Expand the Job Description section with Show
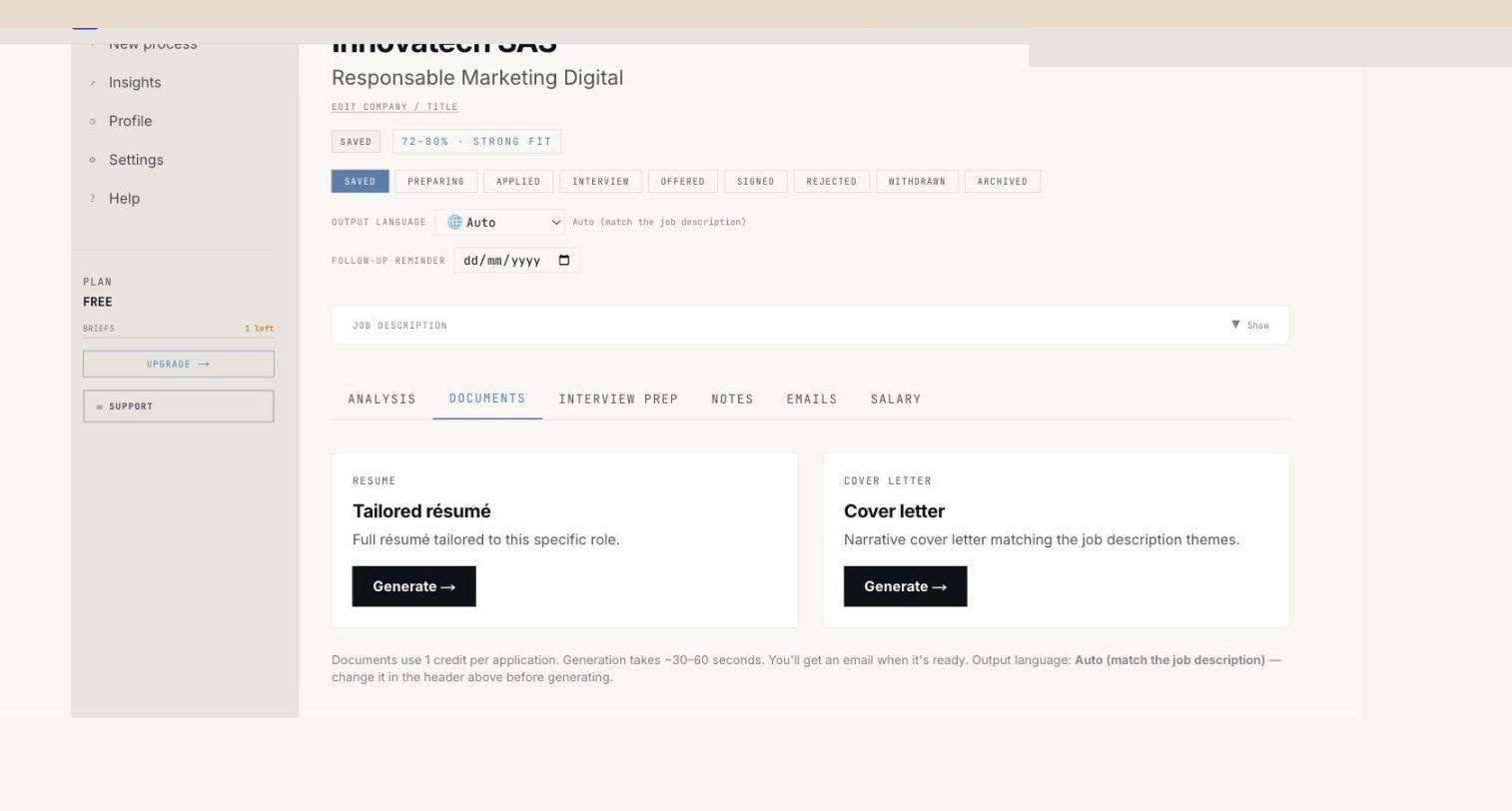The width and height of the screenshot is (1512, 811). (1250, 326)
